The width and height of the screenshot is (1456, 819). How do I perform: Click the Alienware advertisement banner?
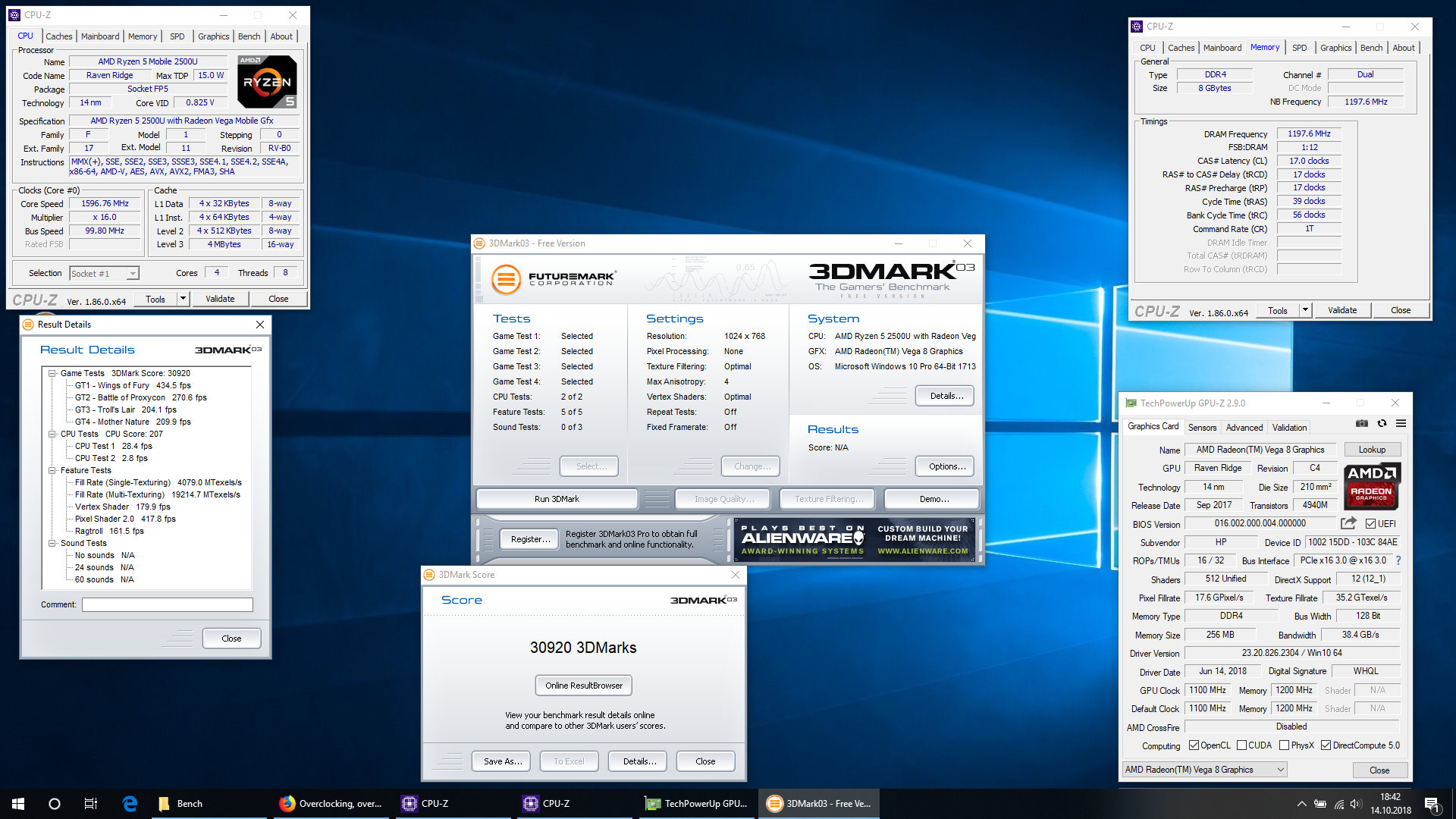[855, 540]
